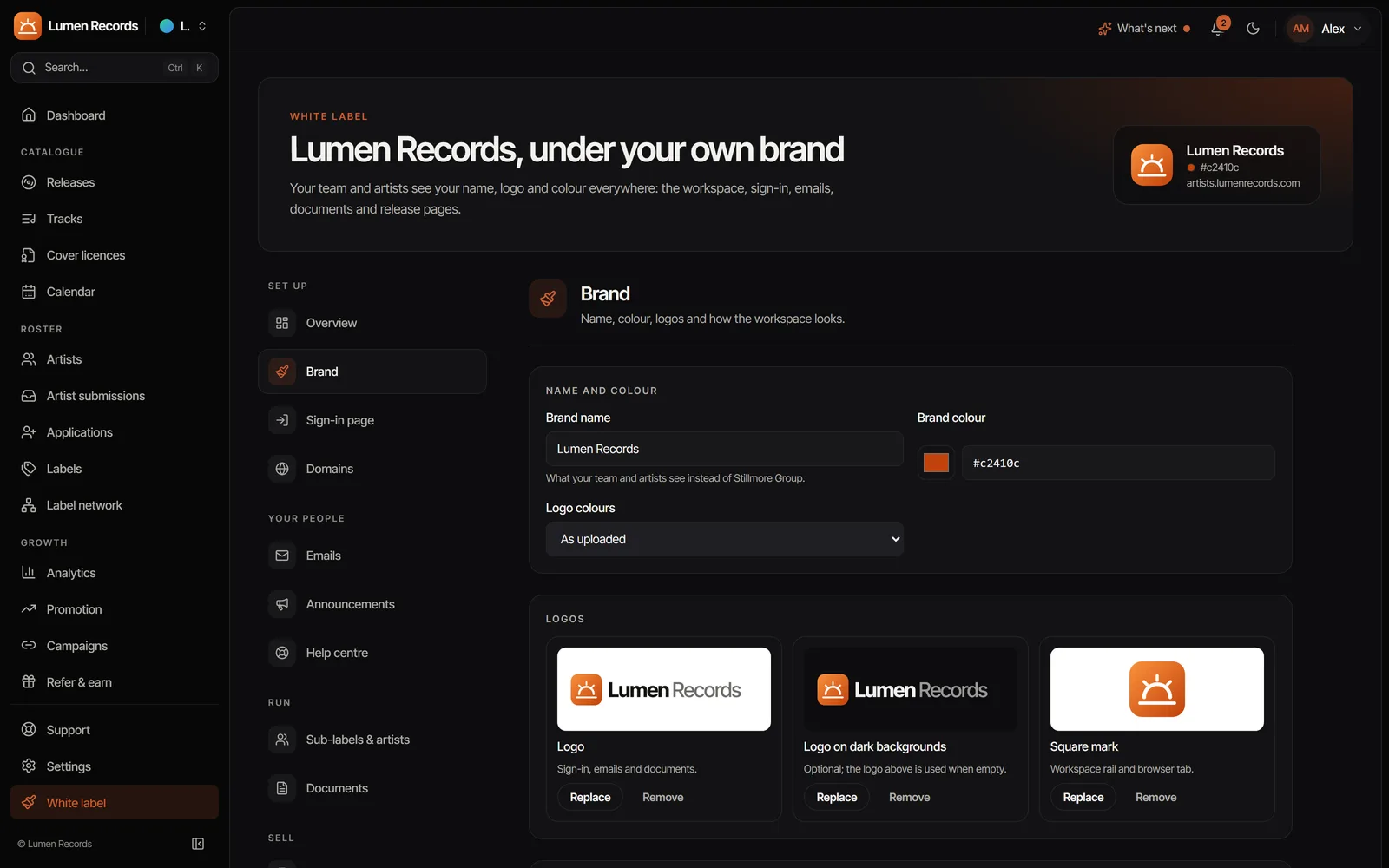The height and width of the screenshot is (868, 1389).
Task: Click the Cover licences icon
Action: [x=29, y=255]
